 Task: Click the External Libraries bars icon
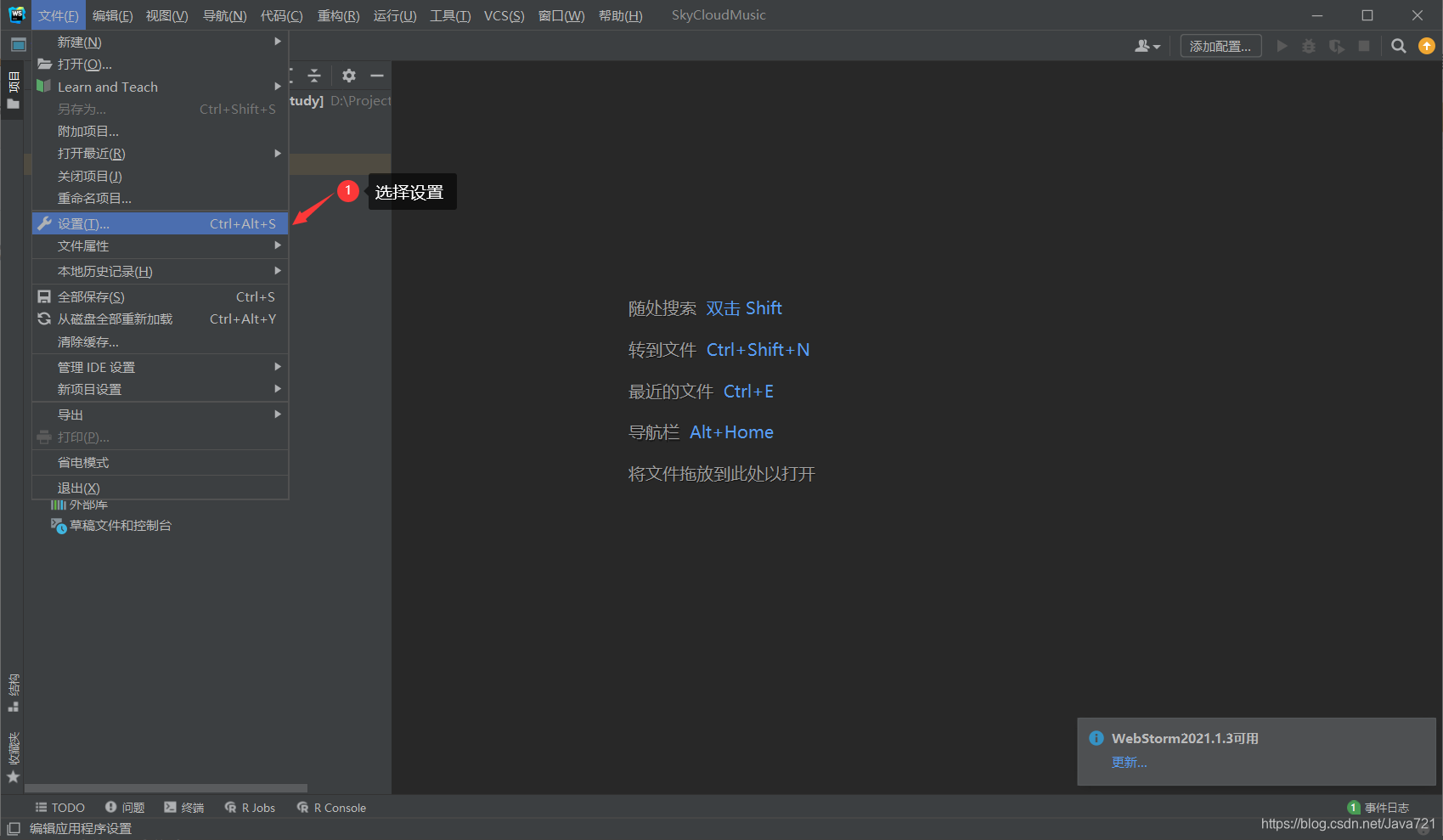click(59, 505)
